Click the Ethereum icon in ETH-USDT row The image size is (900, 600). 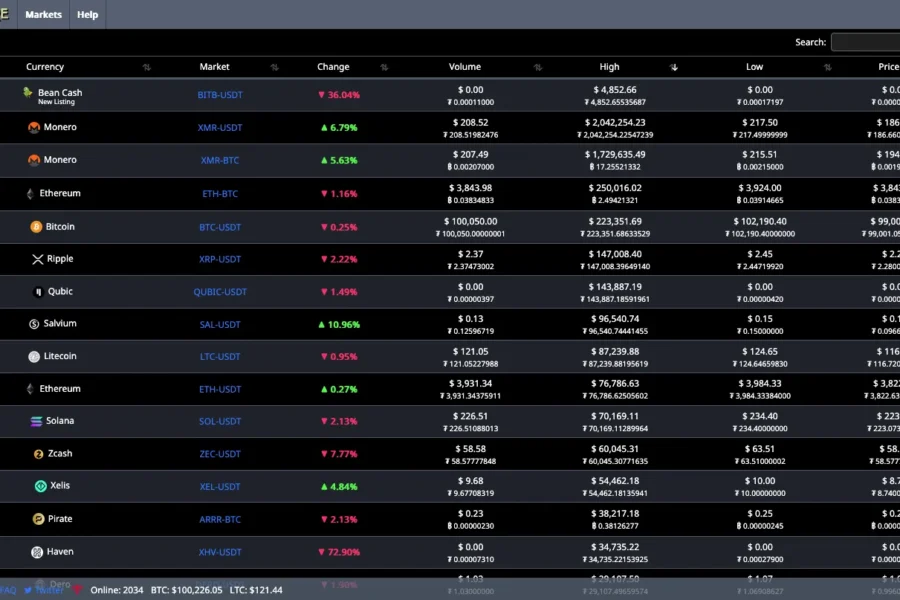tap(30, 389)
